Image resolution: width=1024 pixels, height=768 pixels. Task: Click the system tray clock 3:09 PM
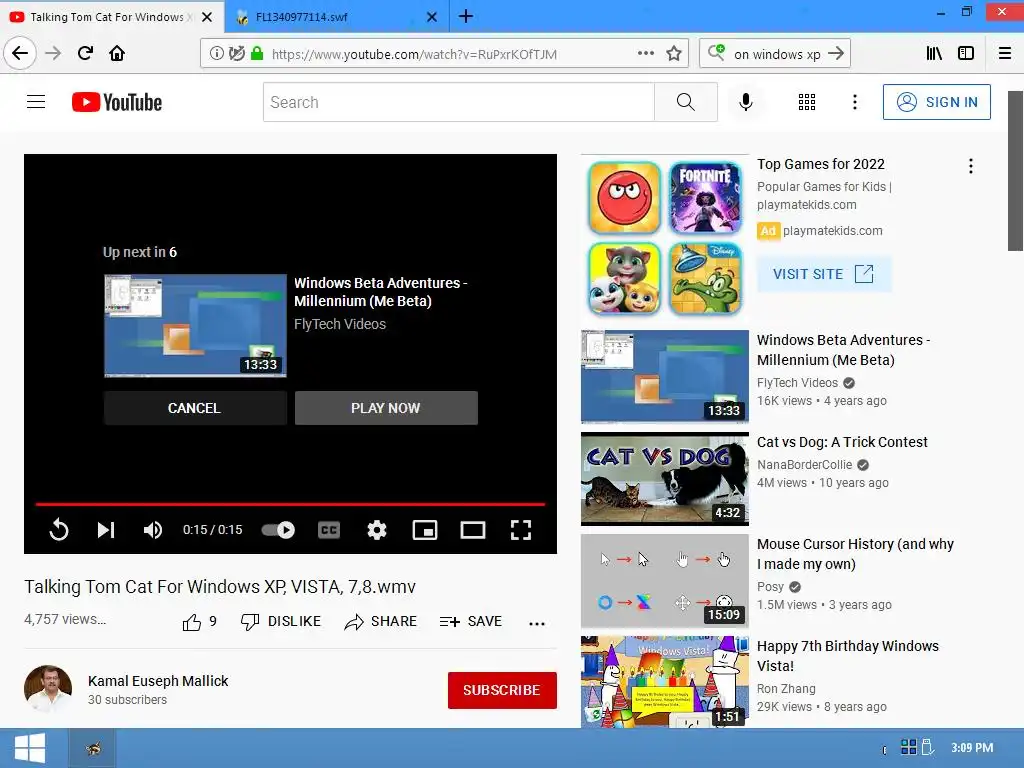[x=972, y=748]
